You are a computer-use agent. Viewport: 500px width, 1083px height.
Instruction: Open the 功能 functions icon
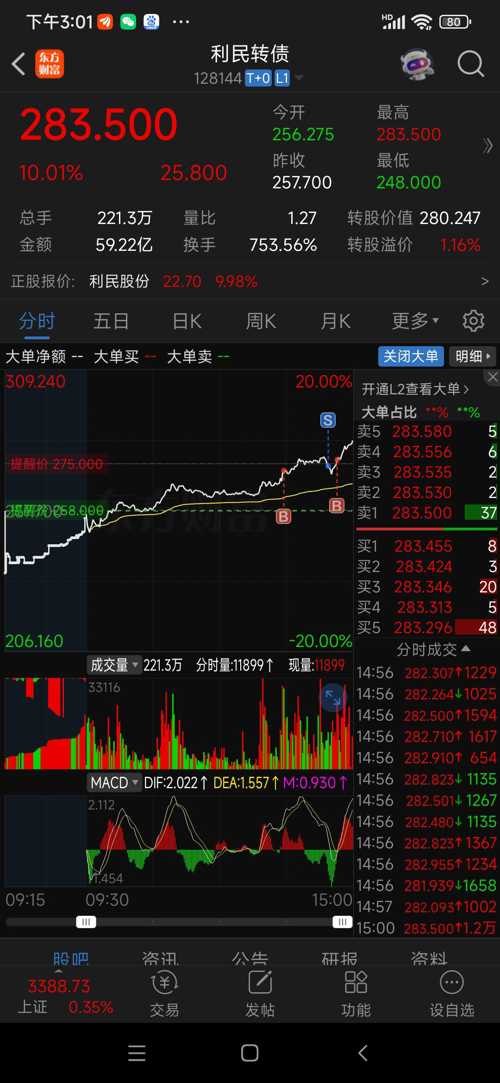(356, 993)
